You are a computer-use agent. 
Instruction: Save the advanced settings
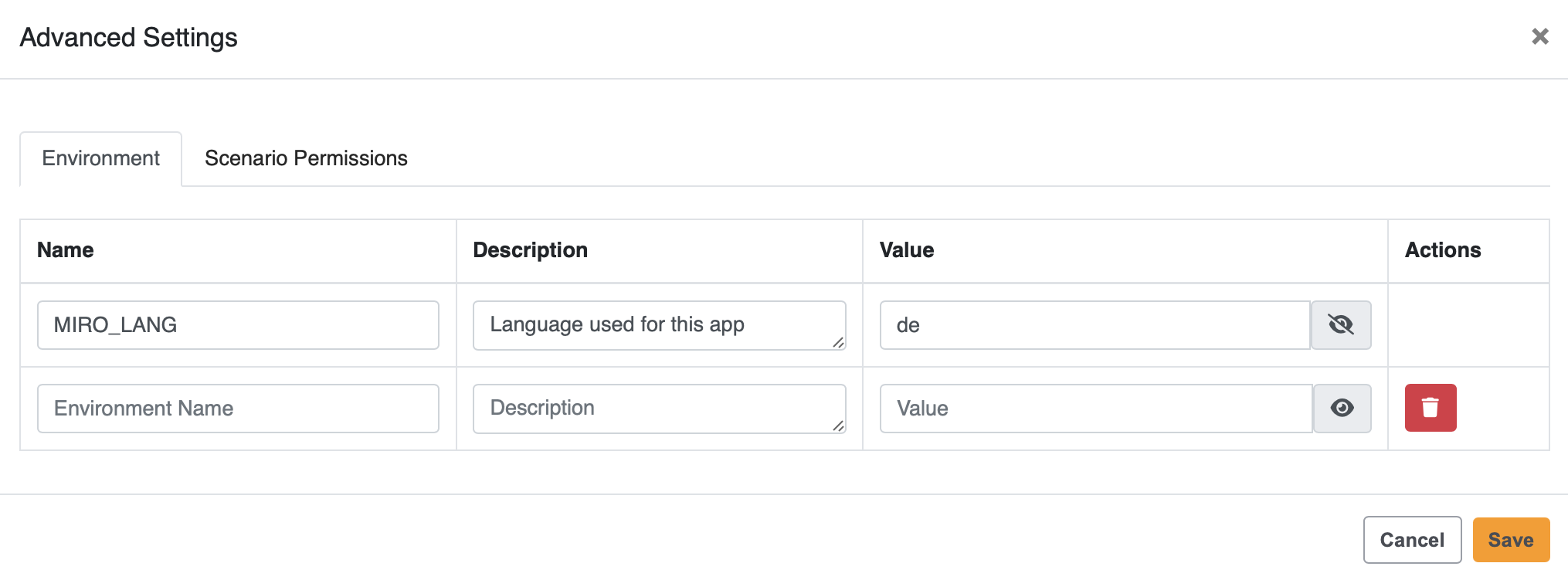click(x=1511, y=540)
